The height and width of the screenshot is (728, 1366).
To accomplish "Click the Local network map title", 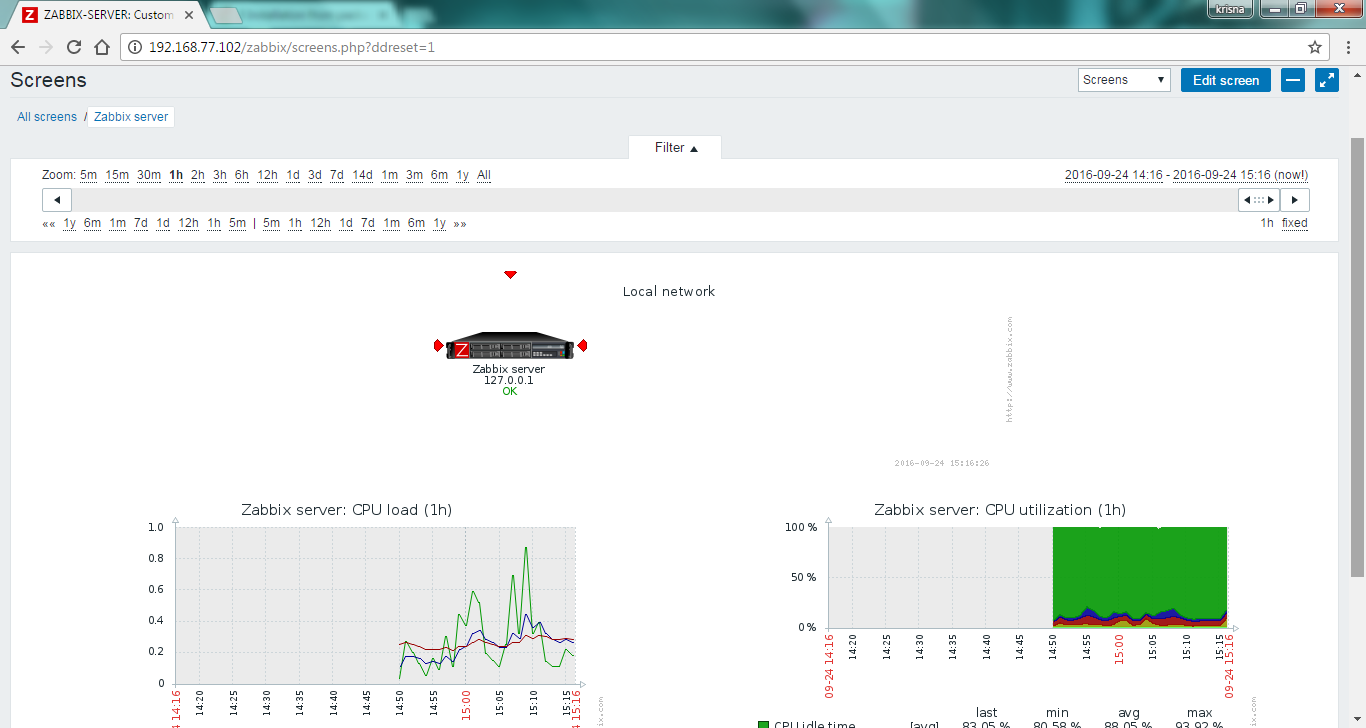I will point(669,292).
